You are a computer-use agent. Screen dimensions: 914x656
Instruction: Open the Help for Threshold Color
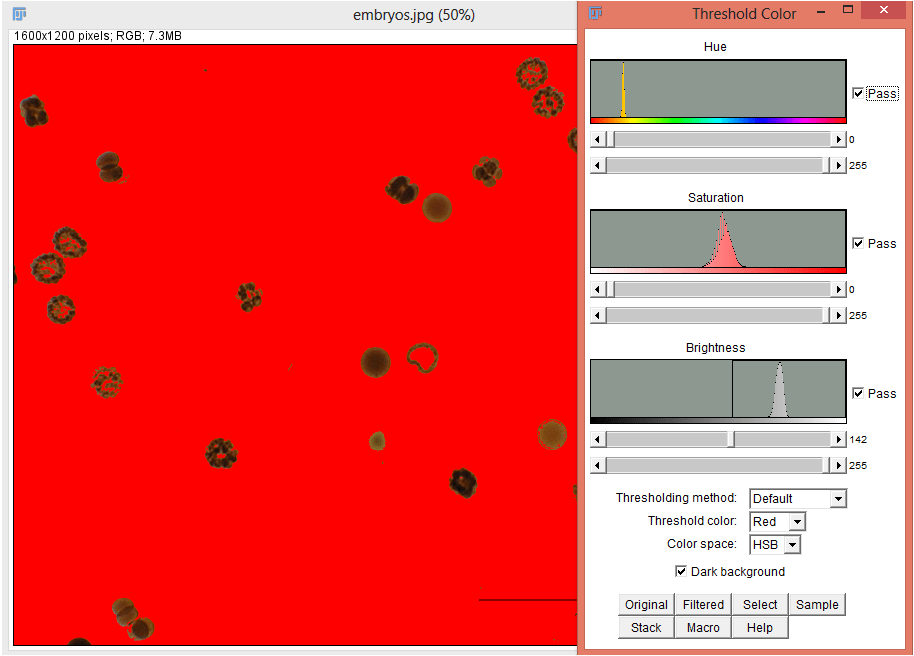click(x=759, y=627)
